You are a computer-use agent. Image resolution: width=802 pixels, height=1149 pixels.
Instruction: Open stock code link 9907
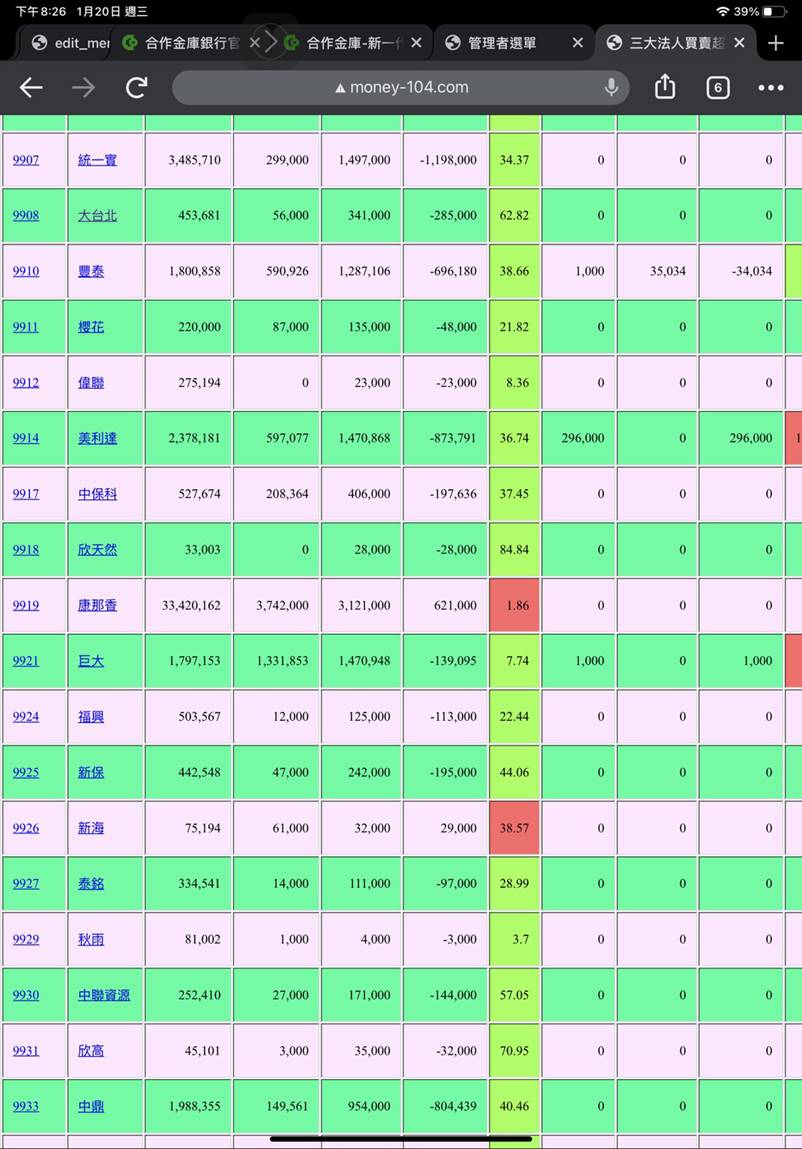coord(26,160)
